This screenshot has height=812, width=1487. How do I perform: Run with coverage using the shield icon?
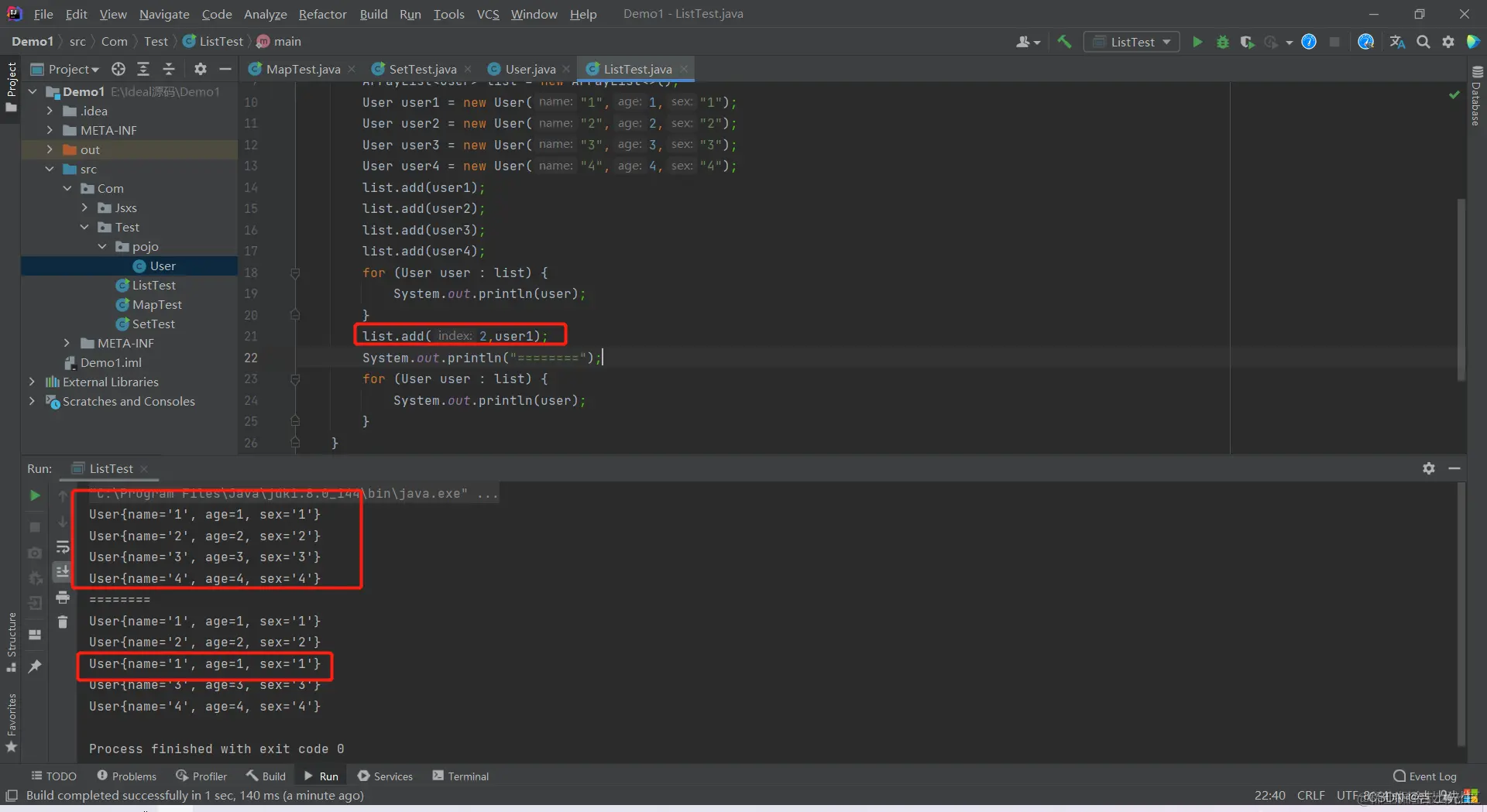1247,42
